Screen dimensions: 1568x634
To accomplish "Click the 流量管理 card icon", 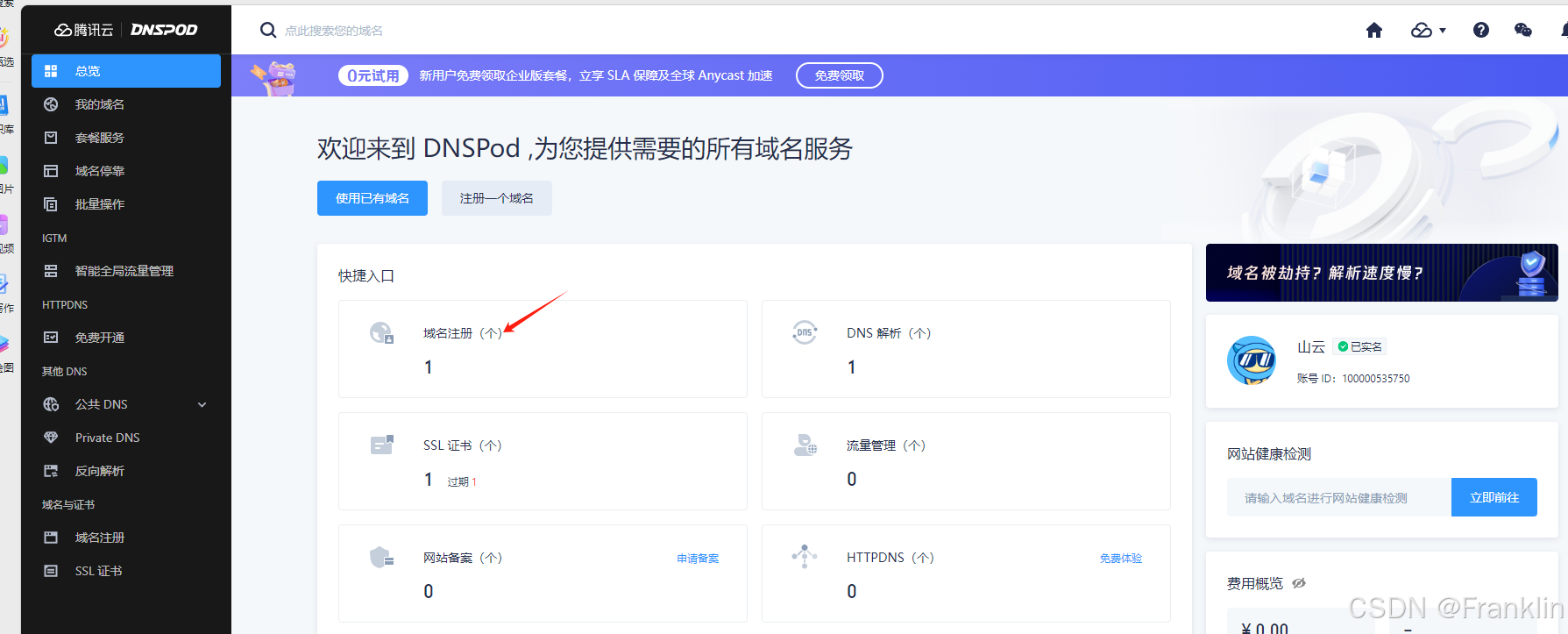I will tap(805, 445).
